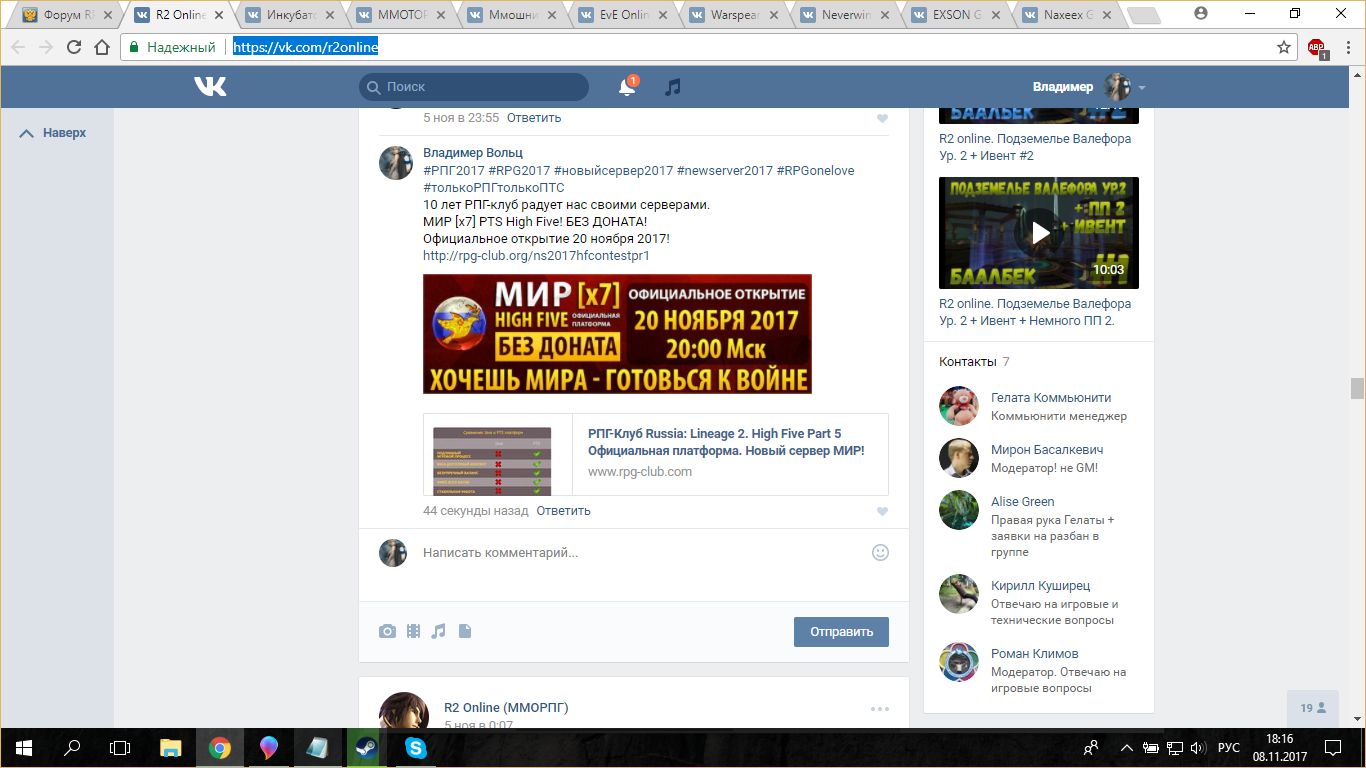This screenshot has height=768, width=1366.
Task: Attach a document to the comment
Action: point(465,631)
